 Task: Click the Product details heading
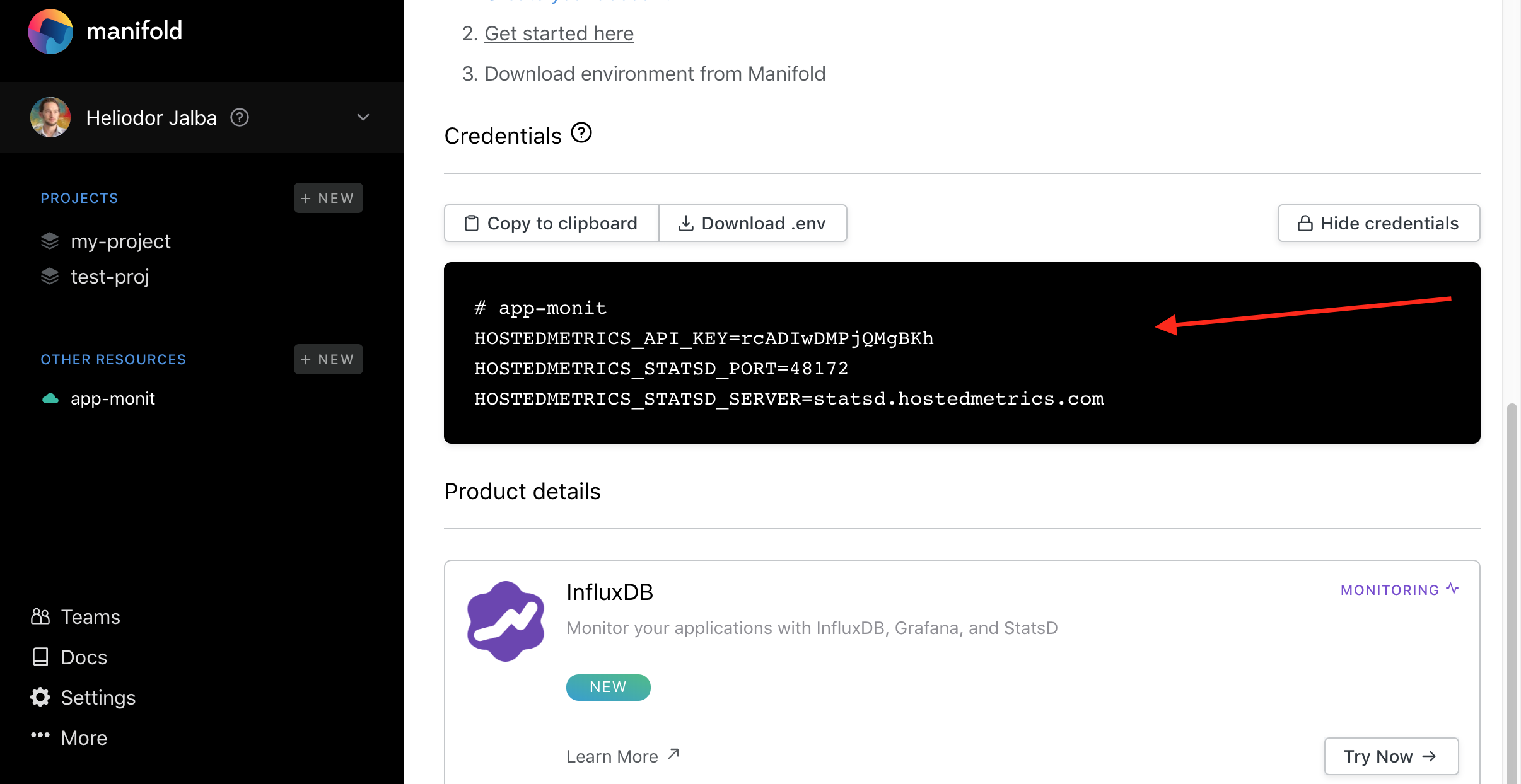[523, 492]
